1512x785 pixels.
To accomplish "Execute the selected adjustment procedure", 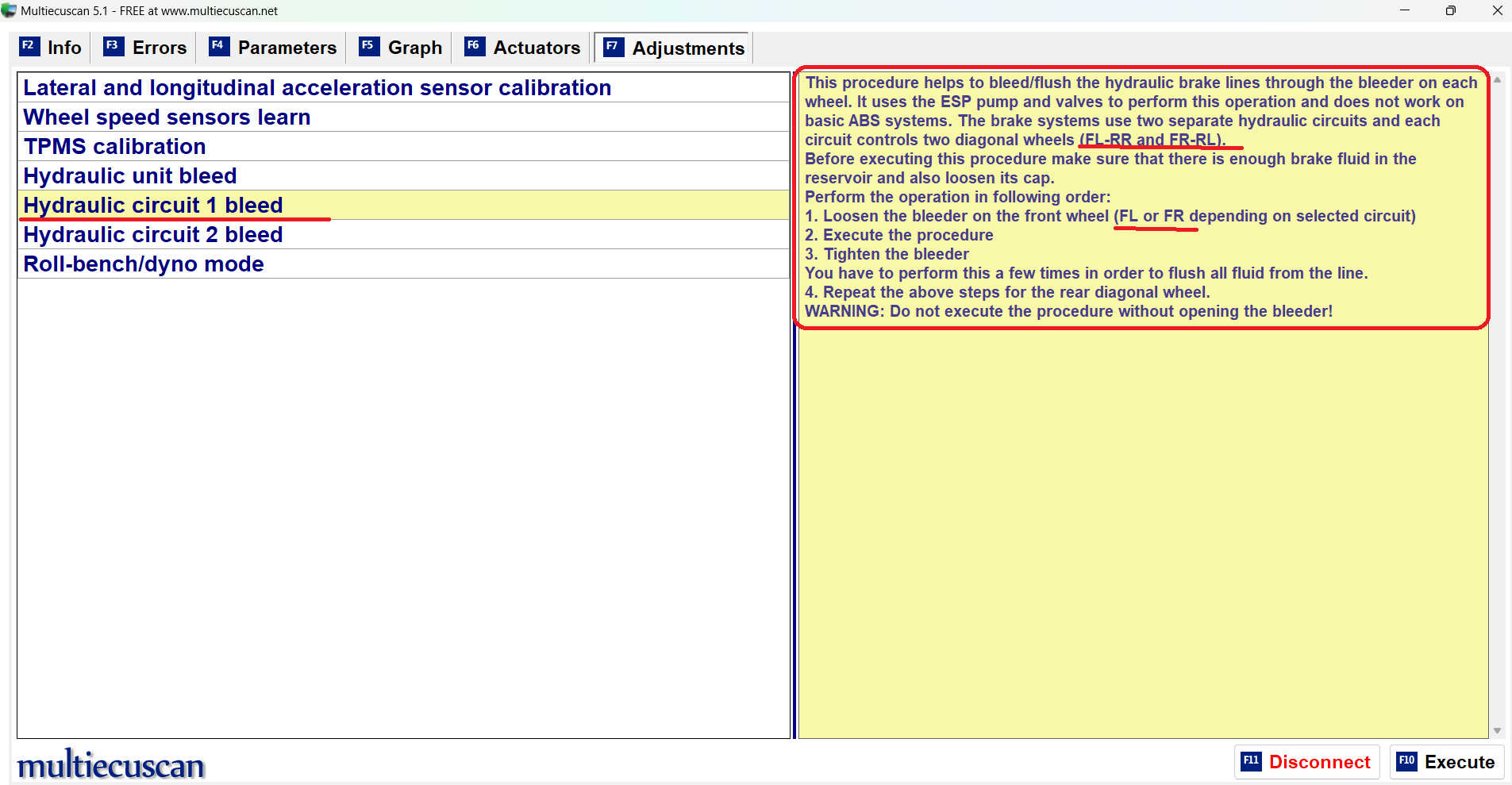I will click(x=1447, y=762).
